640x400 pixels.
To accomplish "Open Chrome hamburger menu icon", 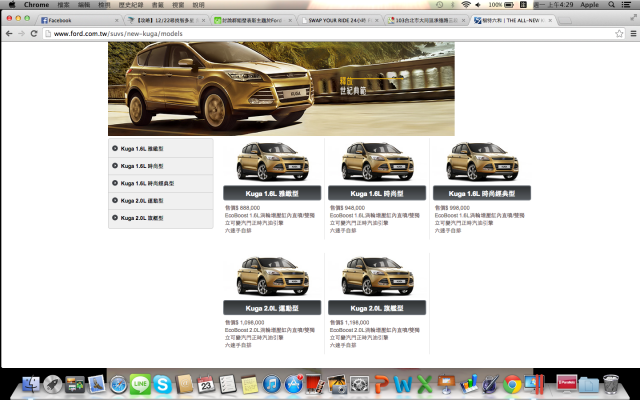I will (633, 33).
